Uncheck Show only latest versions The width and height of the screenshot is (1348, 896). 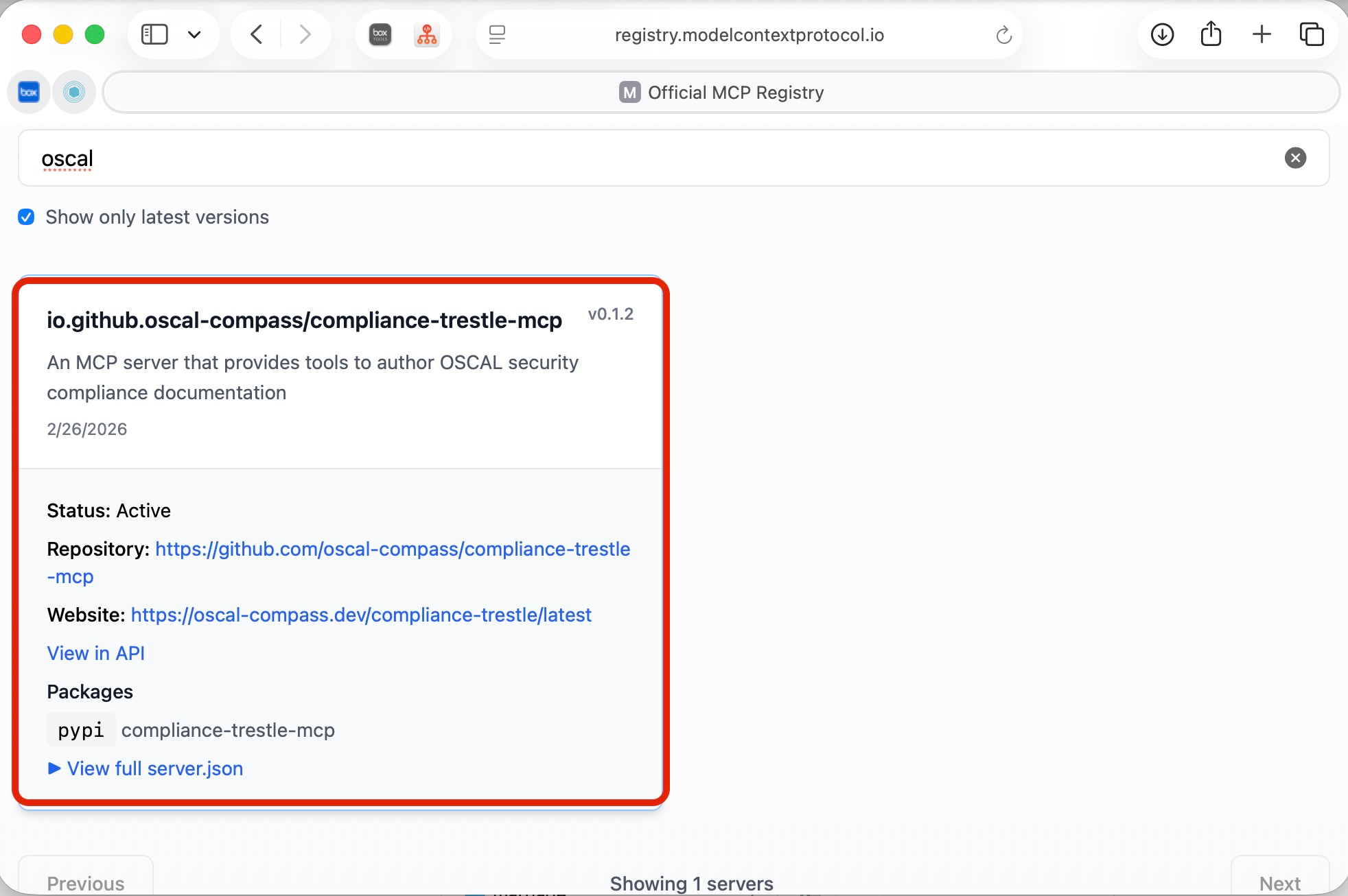(26, 217)
